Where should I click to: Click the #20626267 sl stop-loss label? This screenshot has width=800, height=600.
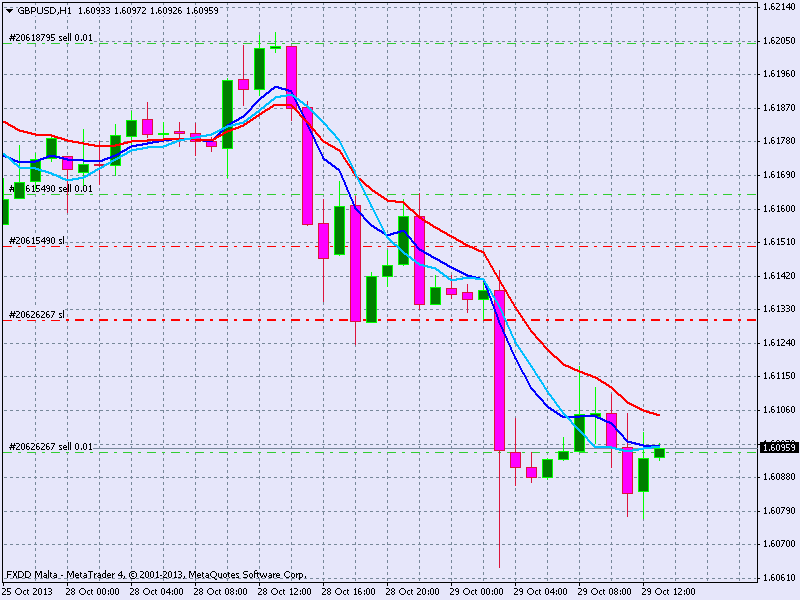tap(37, 314)
